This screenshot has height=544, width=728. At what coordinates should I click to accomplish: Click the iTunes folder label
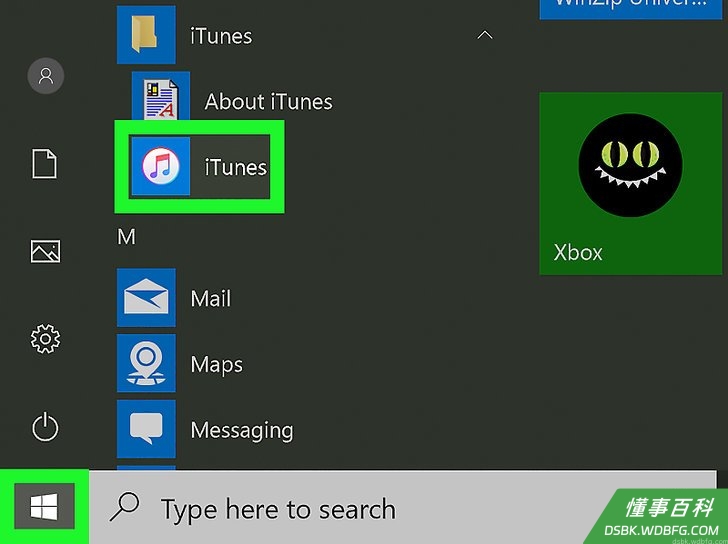pos(221,36)
